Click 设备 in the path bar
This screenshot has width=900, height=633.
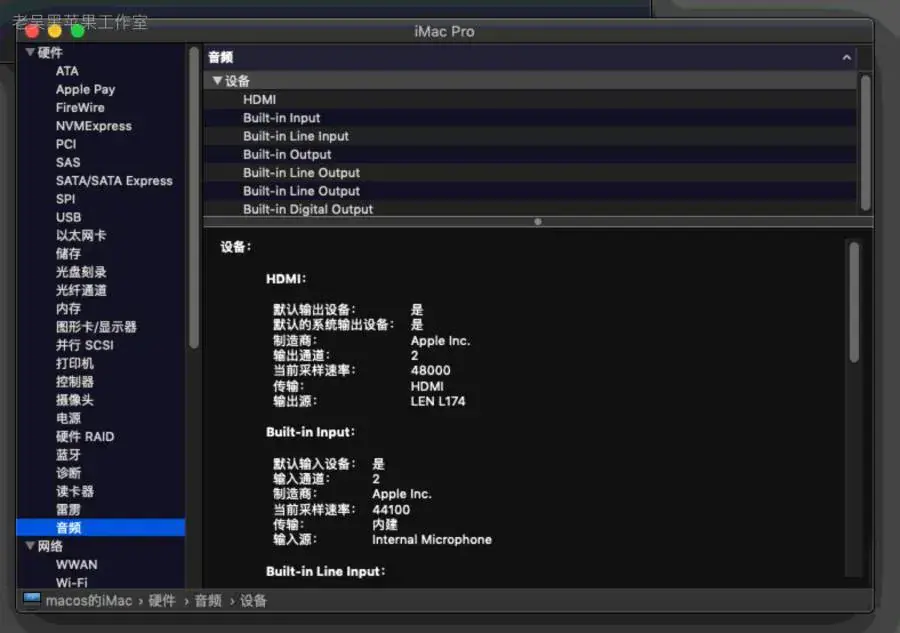[253, 601]
